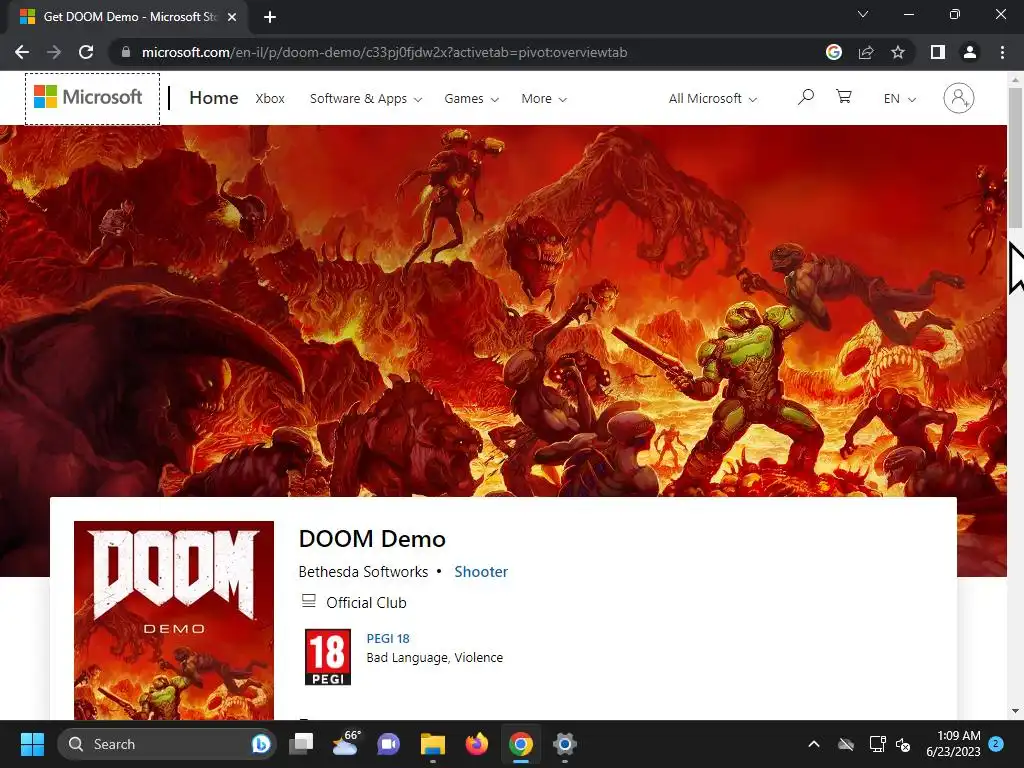The image size is (1024, 768).
Task: Click the Chrome icon on the taskbar
Action: (x=520, y=744)
